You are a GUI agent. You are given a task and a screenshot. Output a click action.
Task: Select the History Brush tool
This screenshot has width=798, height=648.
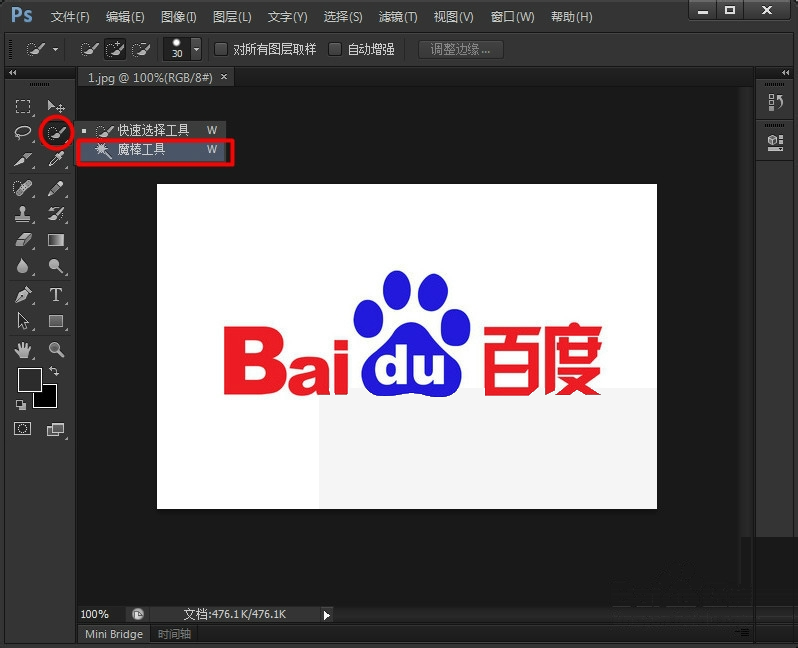pos(55,214)
